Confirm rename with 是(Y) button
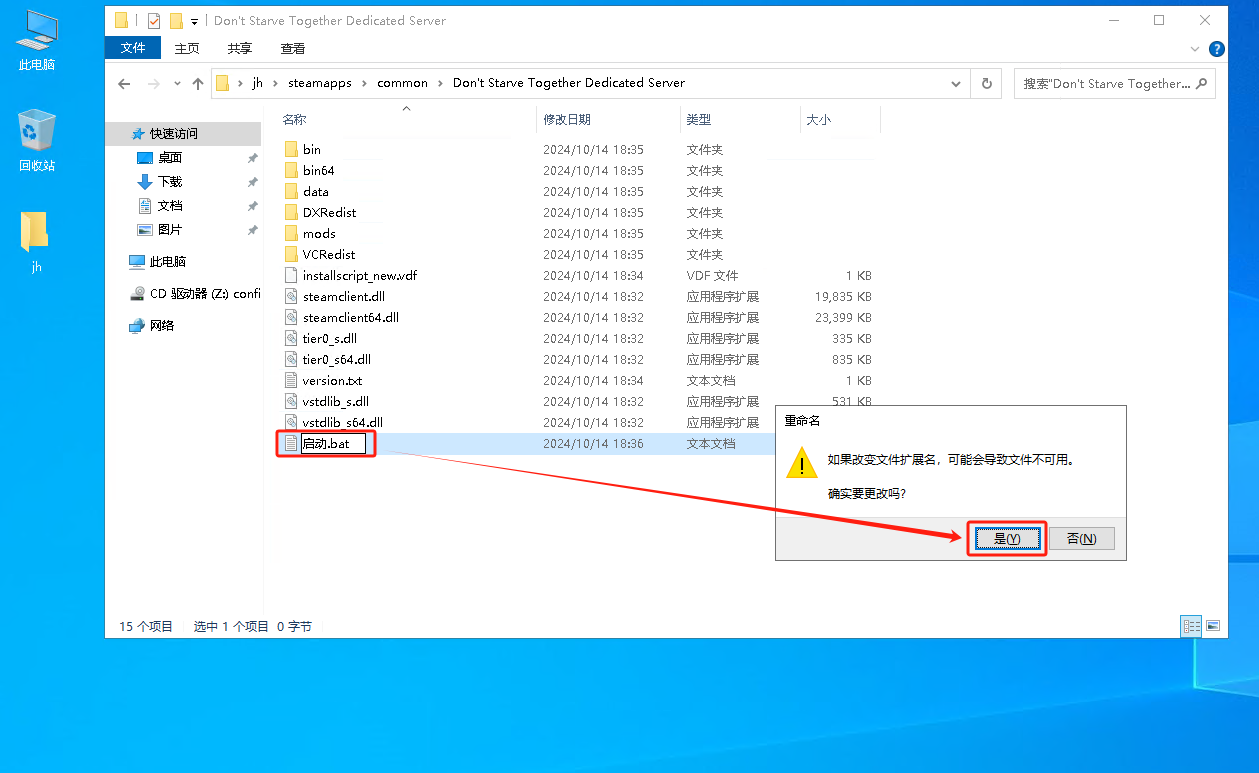The width and height of the screenshot is (1259, 773). pos(1006,538)
